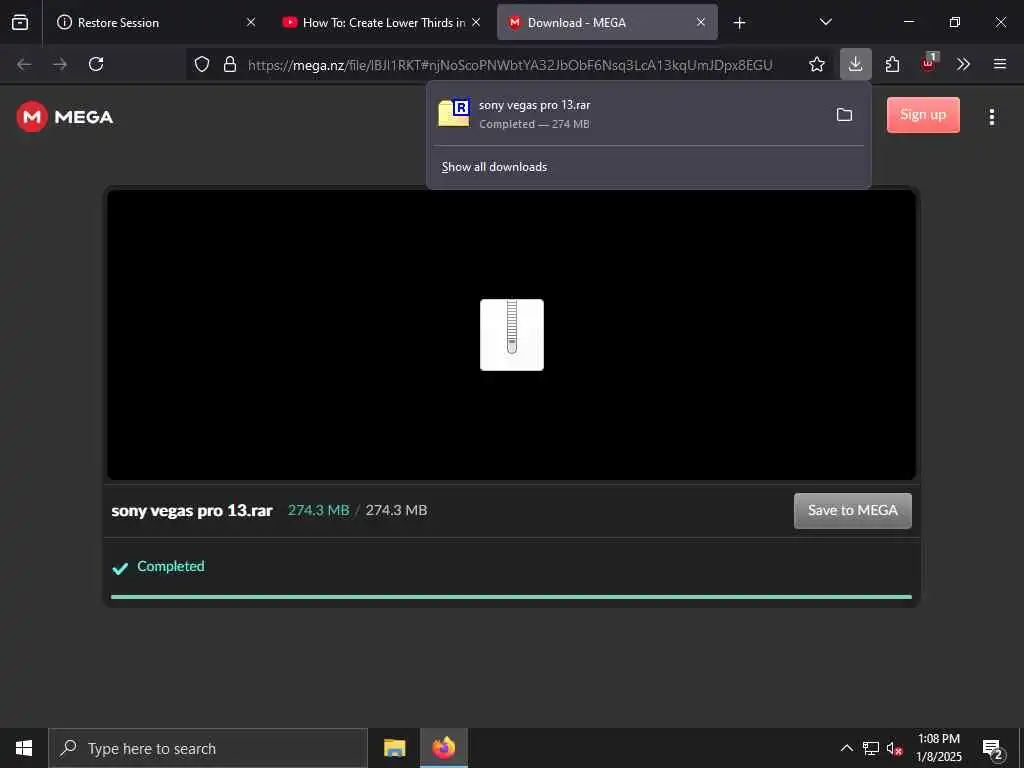Image resolution: width=1024 pixels, height=768 pixels.
Task: Click the sony vegas pro 13.rar file name
Action: pos(192,511)
